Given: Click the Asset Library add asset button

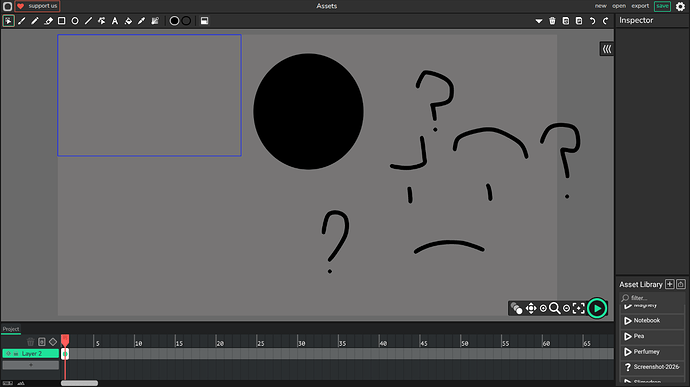Looking at the screenshot, I should 670,284.
